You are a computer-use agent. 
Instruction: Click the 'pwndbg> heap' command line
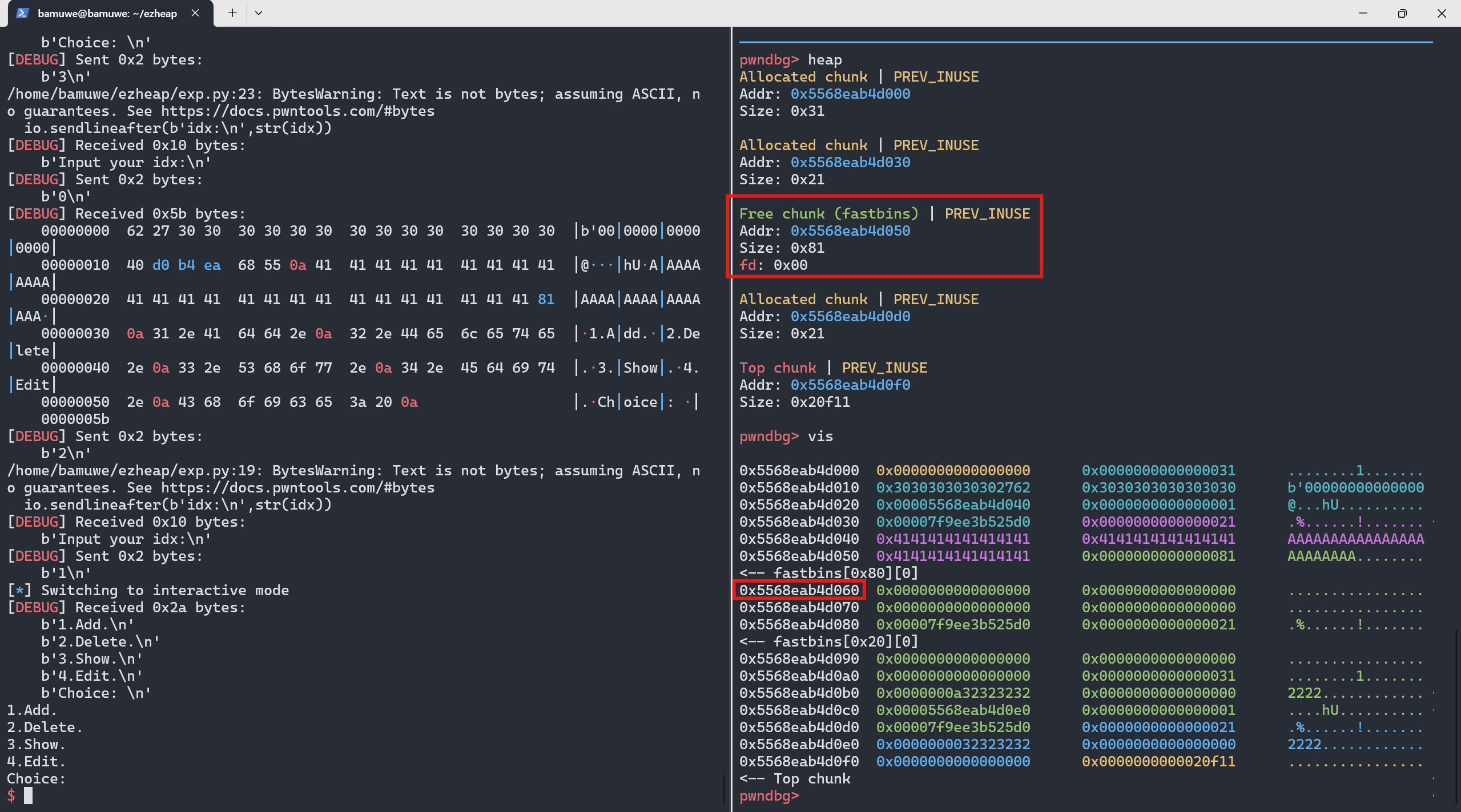pyautogui.click(x=791, y=59)
